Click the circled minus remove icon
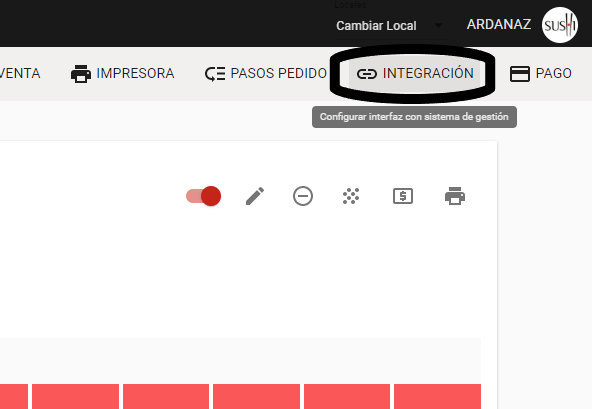 pos(303,196)
